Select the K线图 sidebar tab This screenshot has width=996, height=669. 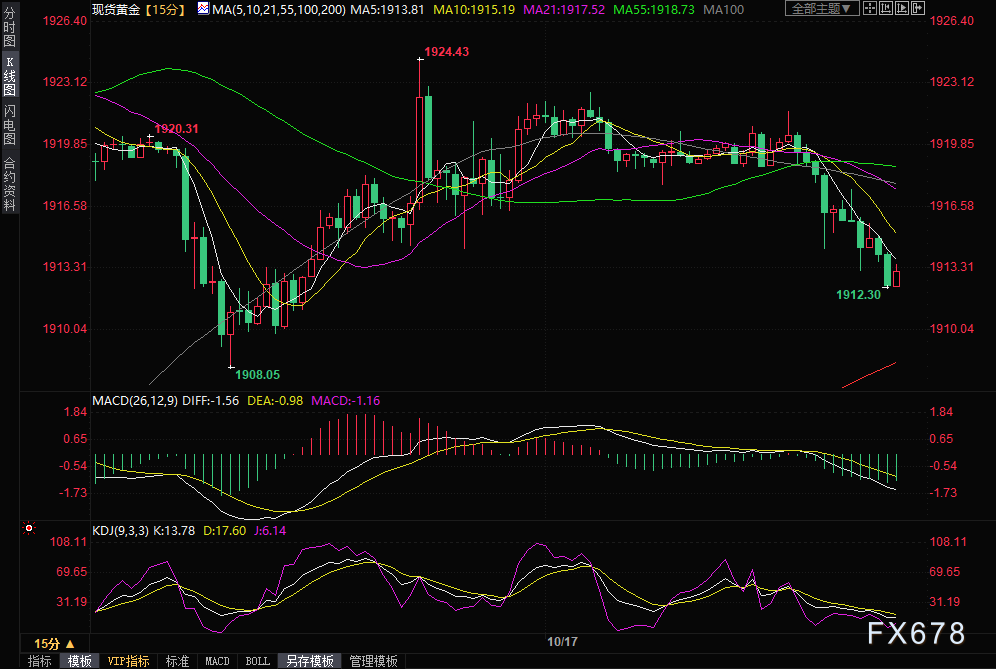pyautogui.click(x=10, y=76)
